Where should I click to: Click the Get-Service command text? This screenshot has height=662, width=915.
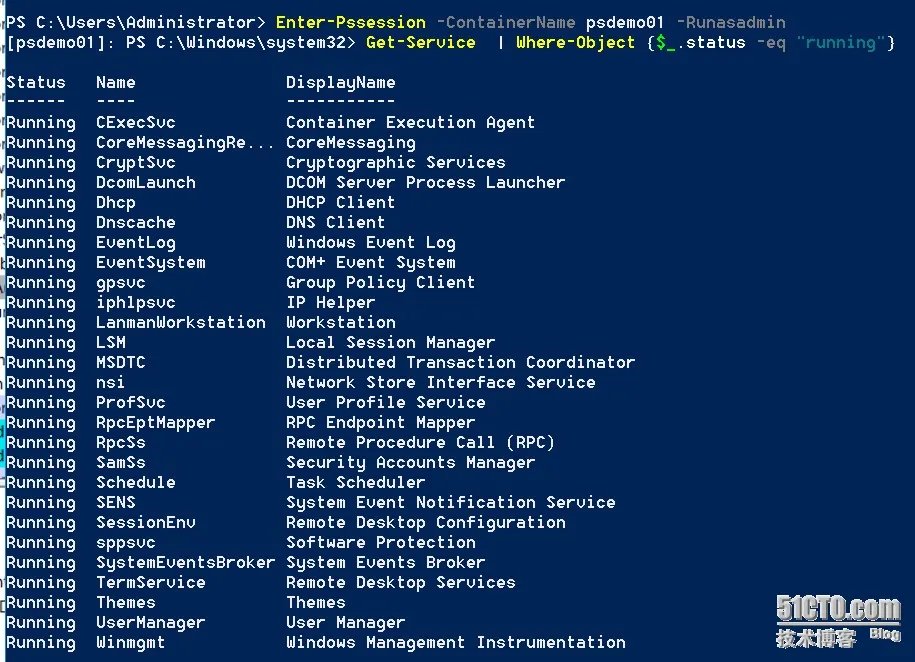pos(421,43)
